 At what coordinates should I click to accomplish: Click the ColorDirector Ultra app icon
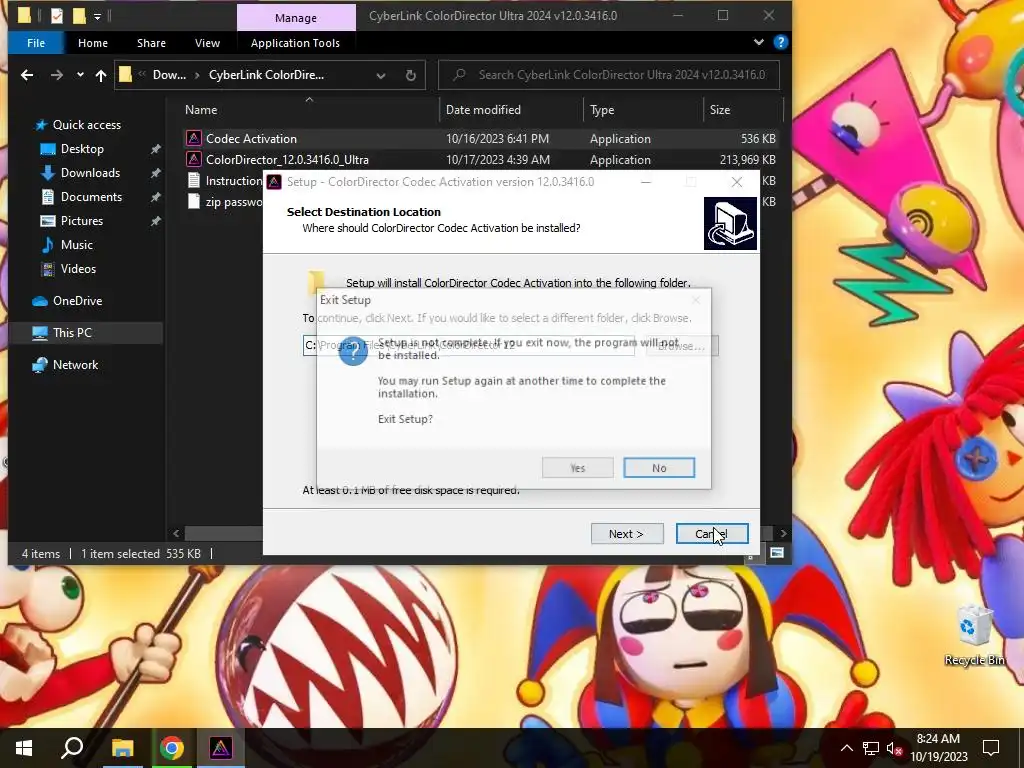[193, 159]
